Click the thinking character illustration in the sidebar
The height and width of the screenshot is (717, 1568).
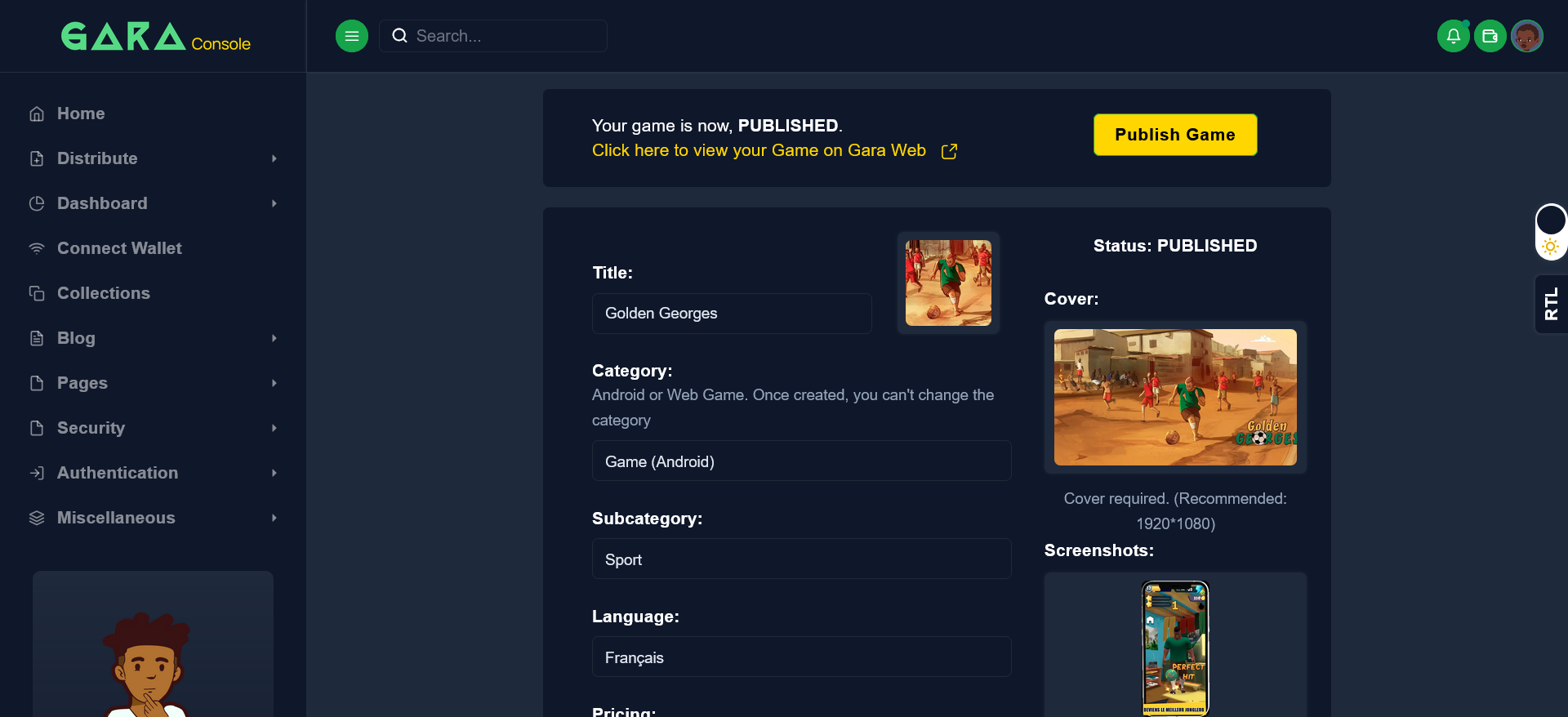click(149, 665)
